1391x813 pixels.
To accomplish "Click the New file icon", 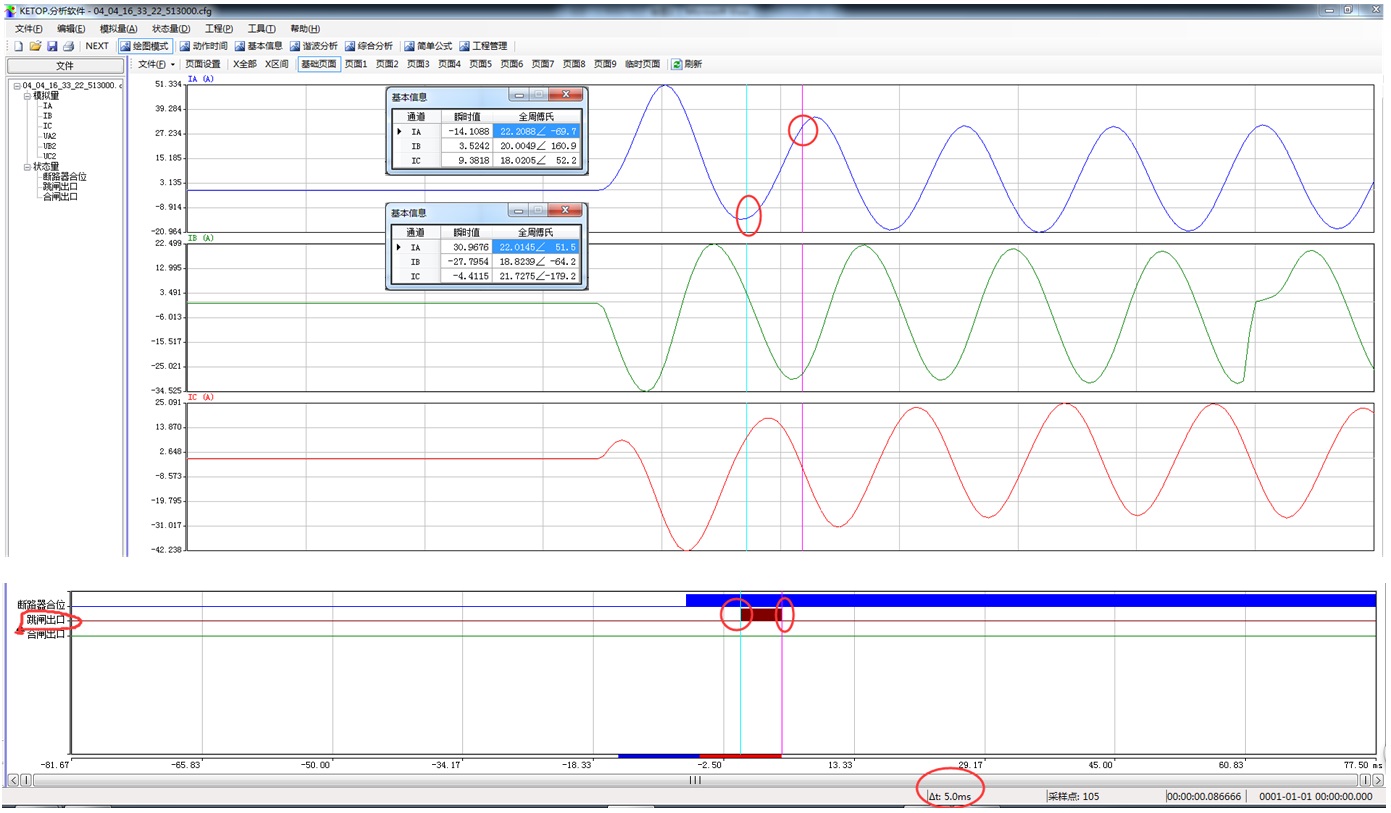I will (x=18, y=46).
